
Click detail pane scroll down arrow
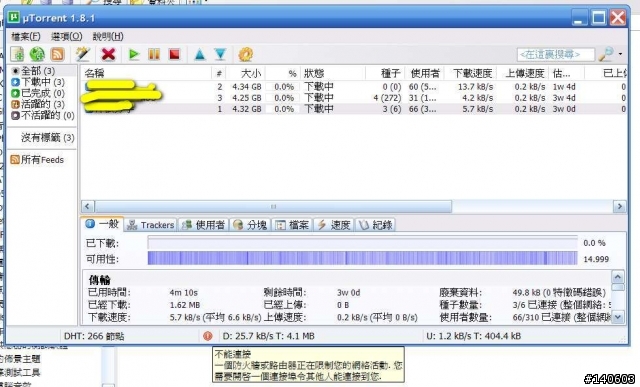pos(618,317)
